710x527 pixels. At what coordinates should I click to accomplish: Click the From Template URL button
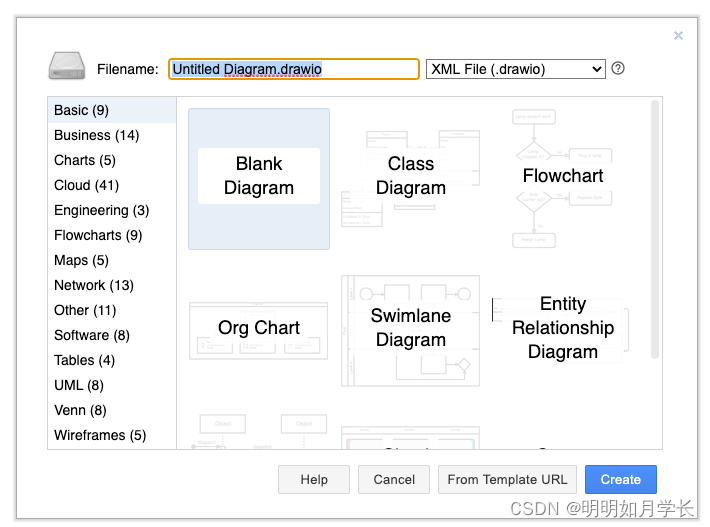[507, 480]
